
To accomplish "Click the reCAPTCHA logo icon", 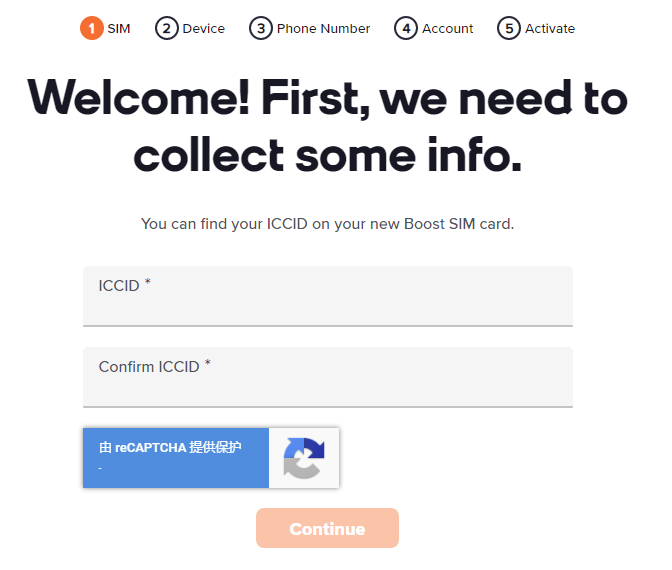I will point(304,458).
